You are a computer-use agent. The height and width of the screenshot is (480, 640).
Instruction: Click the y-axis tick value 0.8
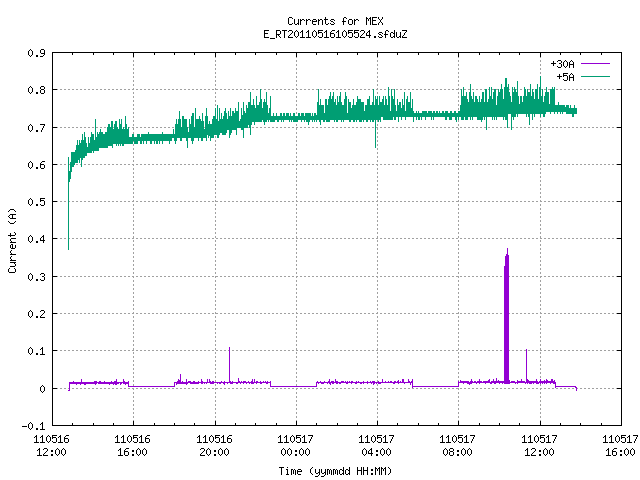(x=36, y=90)
